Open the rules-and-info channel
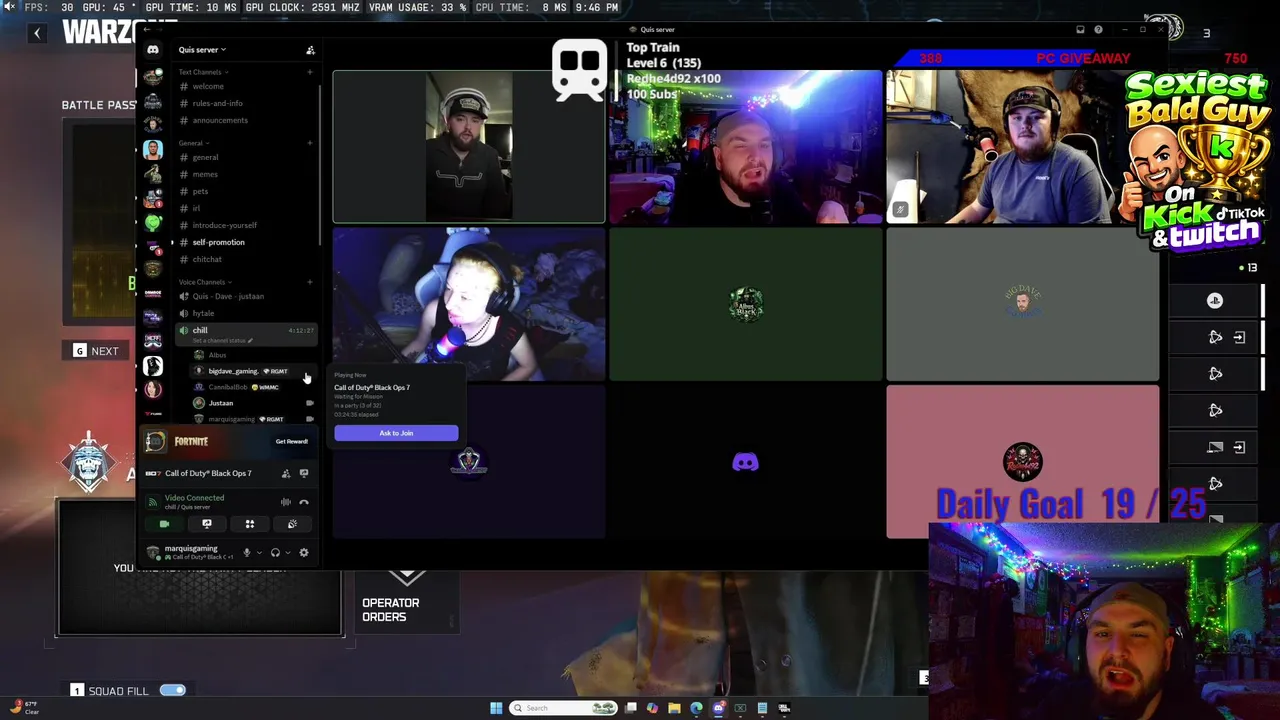 coord(245,103)
